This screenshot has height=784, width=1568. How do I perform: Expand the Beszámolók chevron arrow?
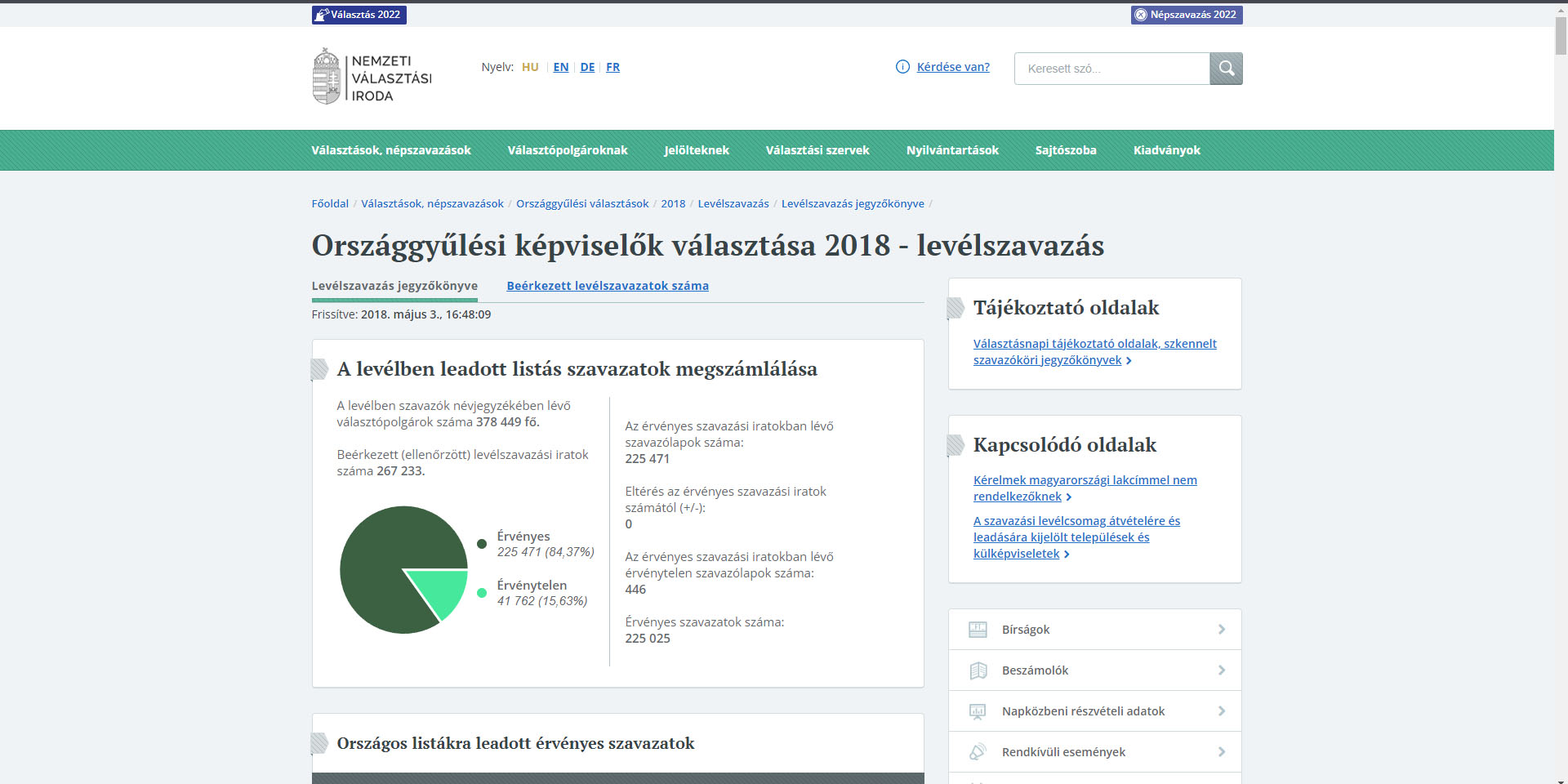(x=1222, y=670)
